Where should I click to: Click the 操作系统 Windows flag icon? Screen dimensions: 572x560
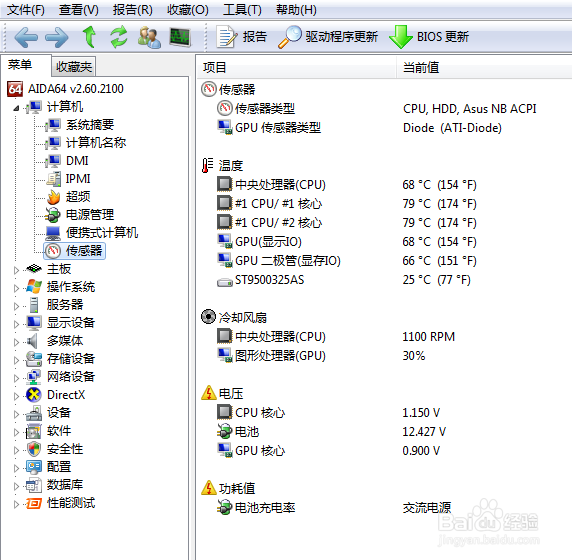click(x=34, y=286)
